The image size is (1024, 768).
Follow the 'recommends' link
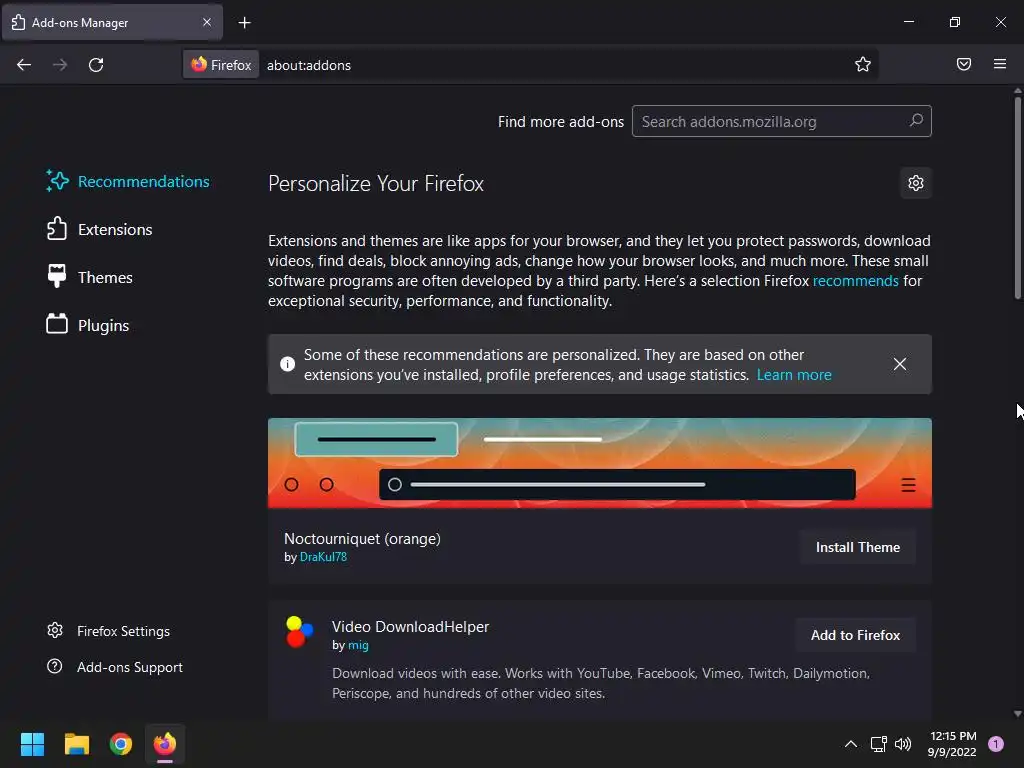(x=856, y=281)
